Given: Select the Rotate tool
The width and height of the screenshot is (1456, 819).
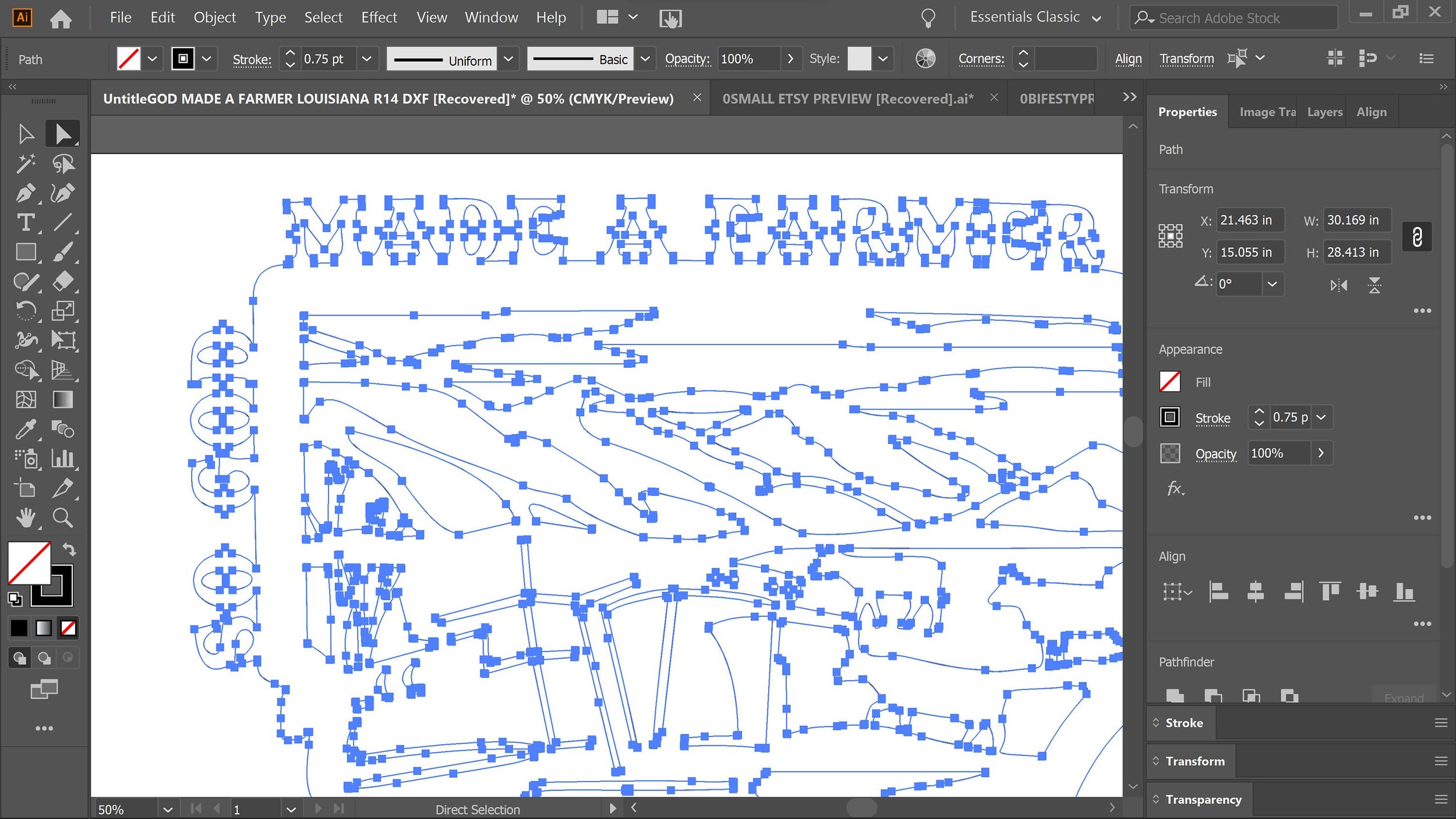Looking at the screenshot, I should tap(26, 311).
